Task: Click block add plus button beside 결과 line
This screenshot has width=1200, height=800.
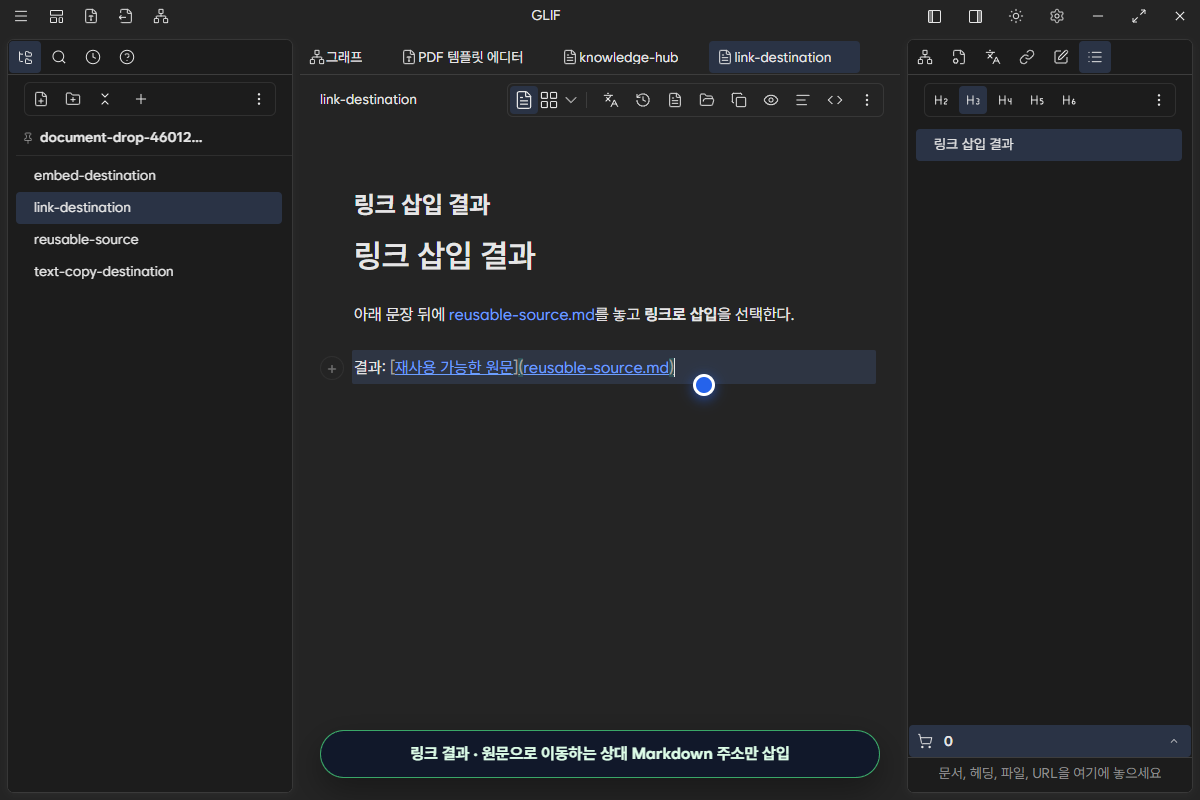Action: 332,368
